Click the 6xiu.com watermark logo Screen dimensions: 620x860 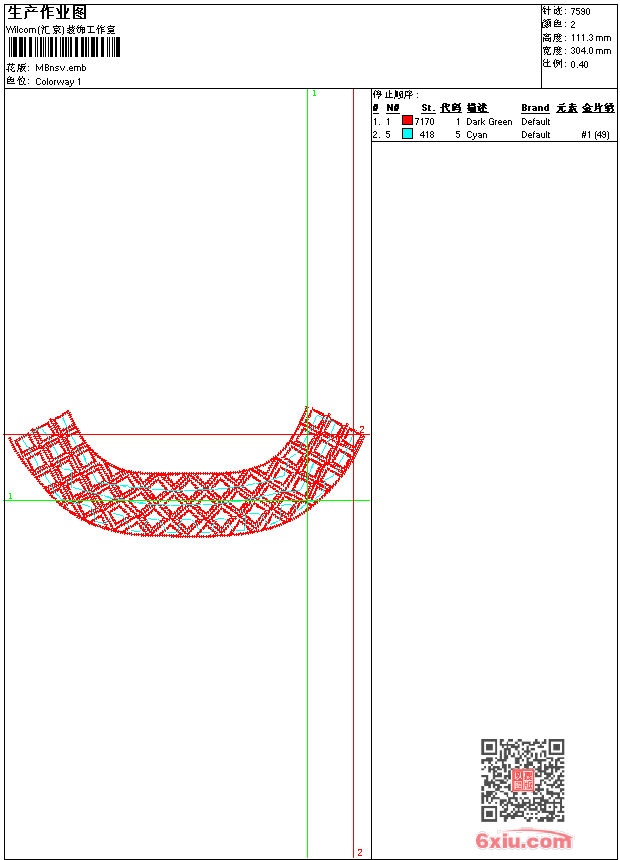(x=523, y=841)
